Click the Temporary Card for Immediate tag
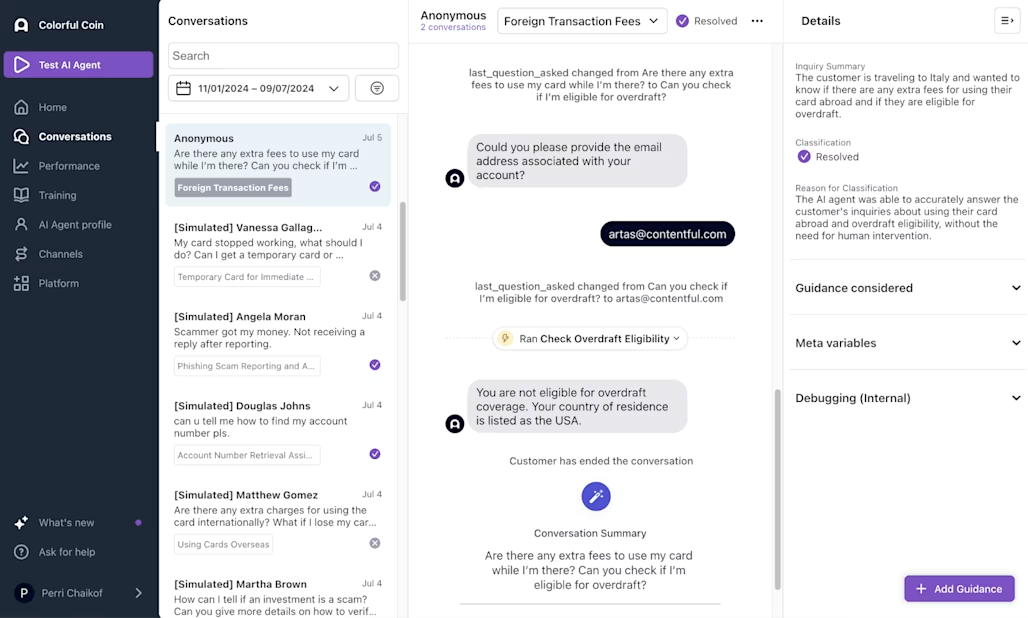This screenshot has height=618, width=1028. 247,277
